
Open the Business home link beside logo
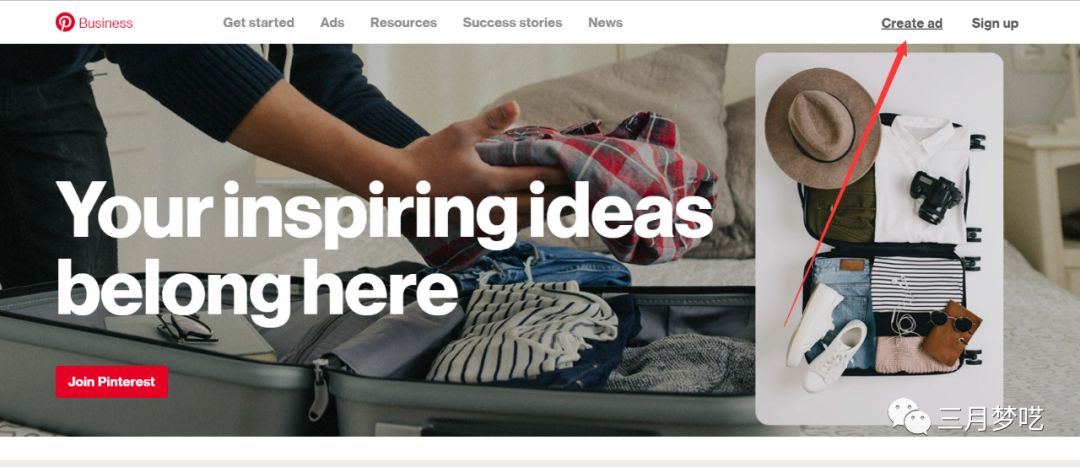tap(105, 23)
